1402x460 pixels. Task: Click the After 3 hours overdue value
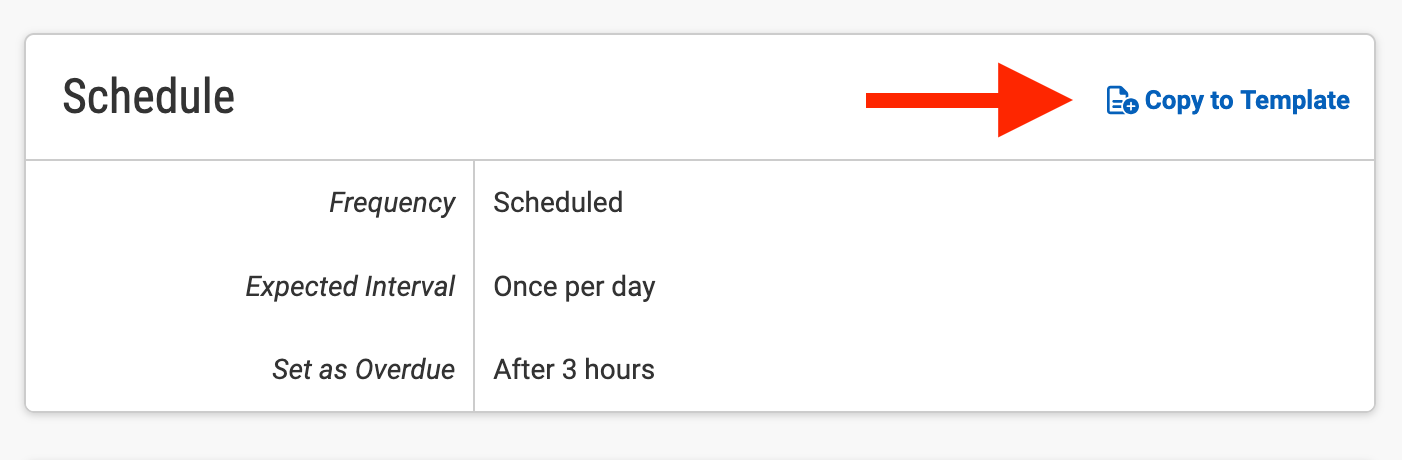pos(574,370)
